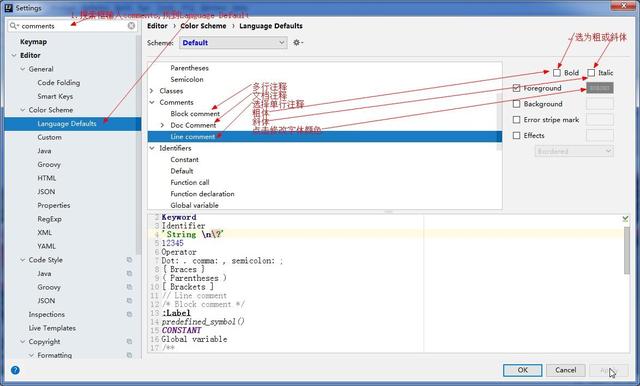Open the Bordered effects type dropdown

tap(574, 151)
